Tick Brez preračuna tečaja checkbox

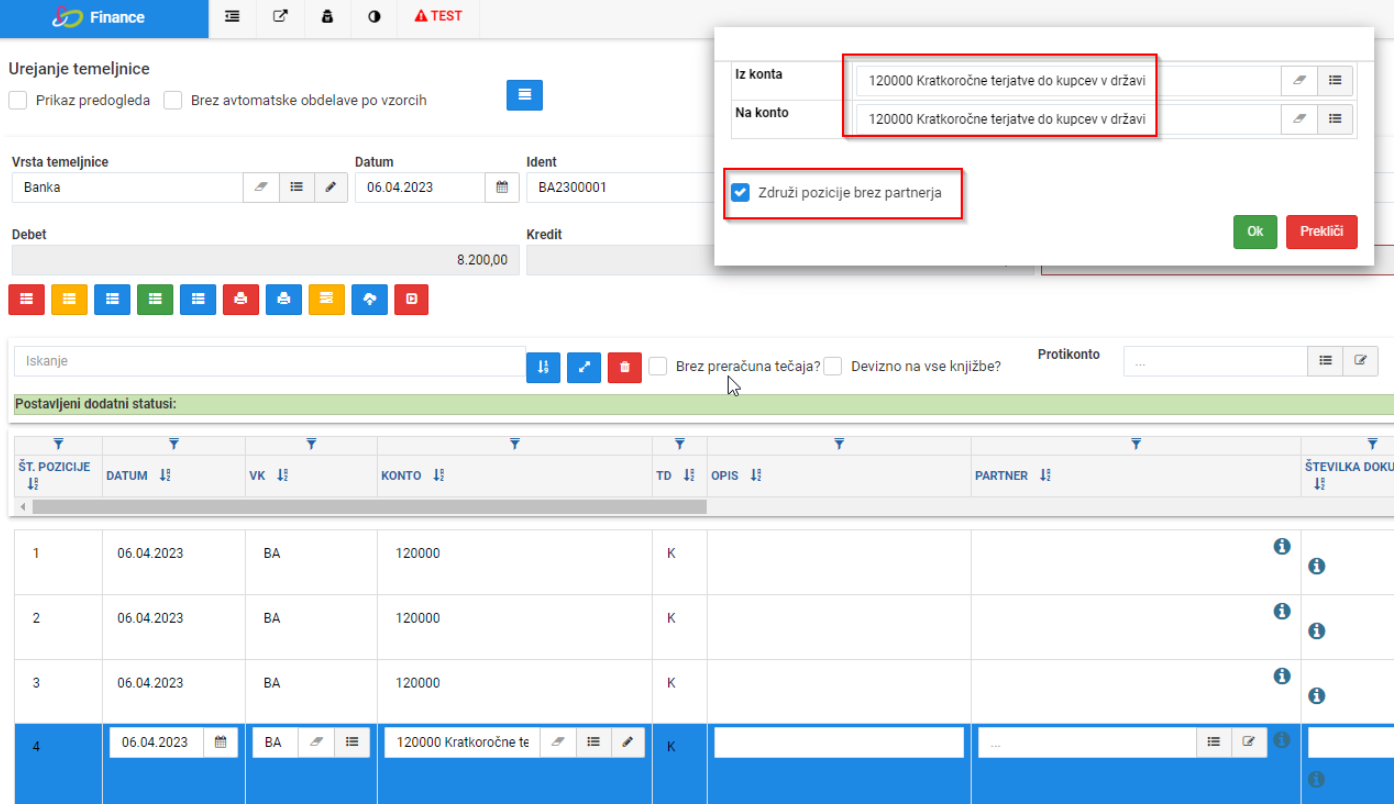(657, 366)
